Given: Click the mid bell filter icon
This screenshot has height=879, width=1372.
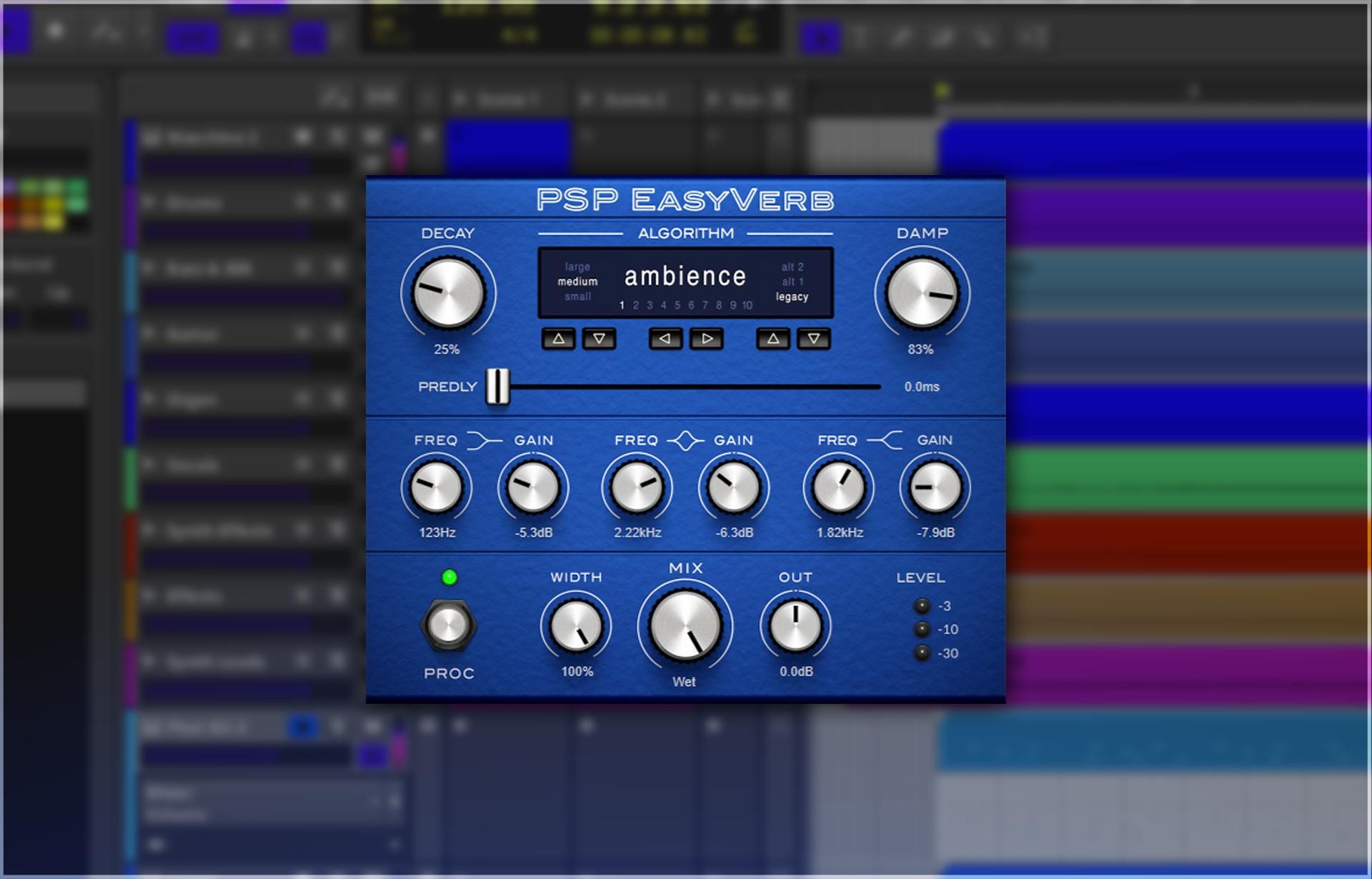Looking at the screenshot, I should pos(685,440).
